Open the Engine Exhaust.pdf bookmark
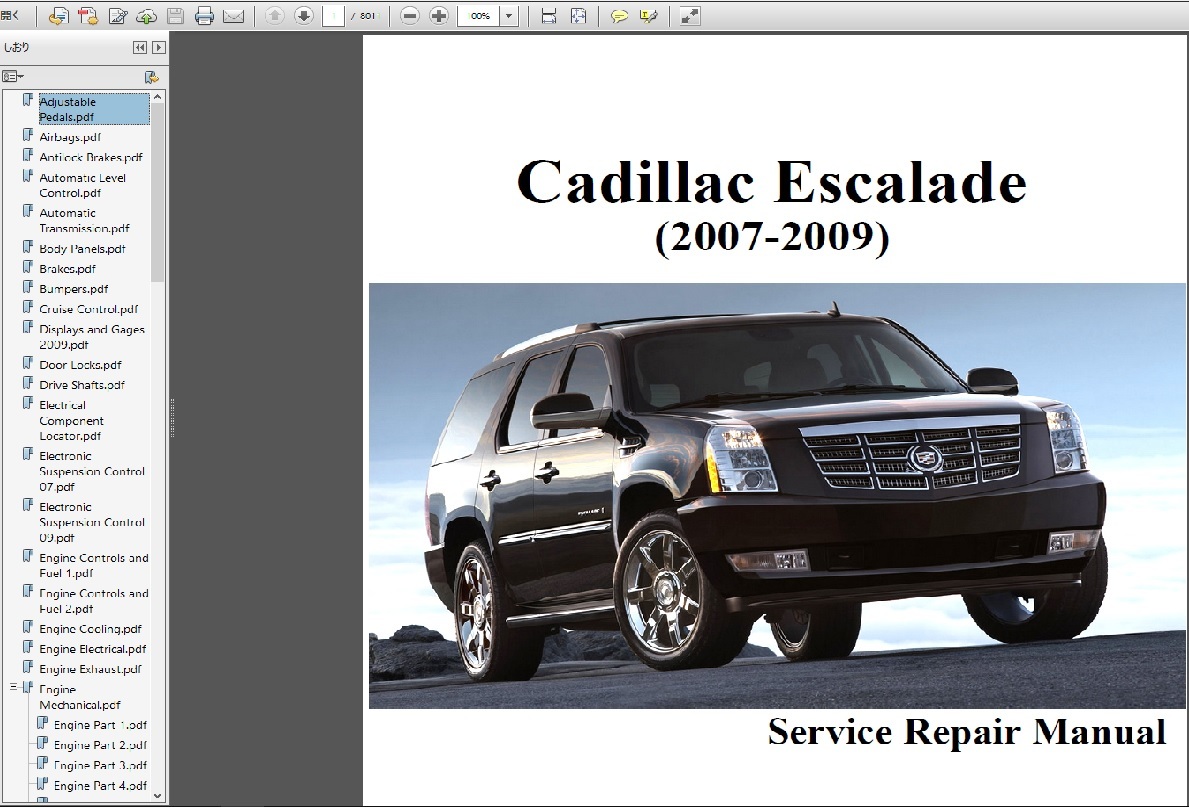The width and height of the screenshot is (1189, 807). (90, 670)
